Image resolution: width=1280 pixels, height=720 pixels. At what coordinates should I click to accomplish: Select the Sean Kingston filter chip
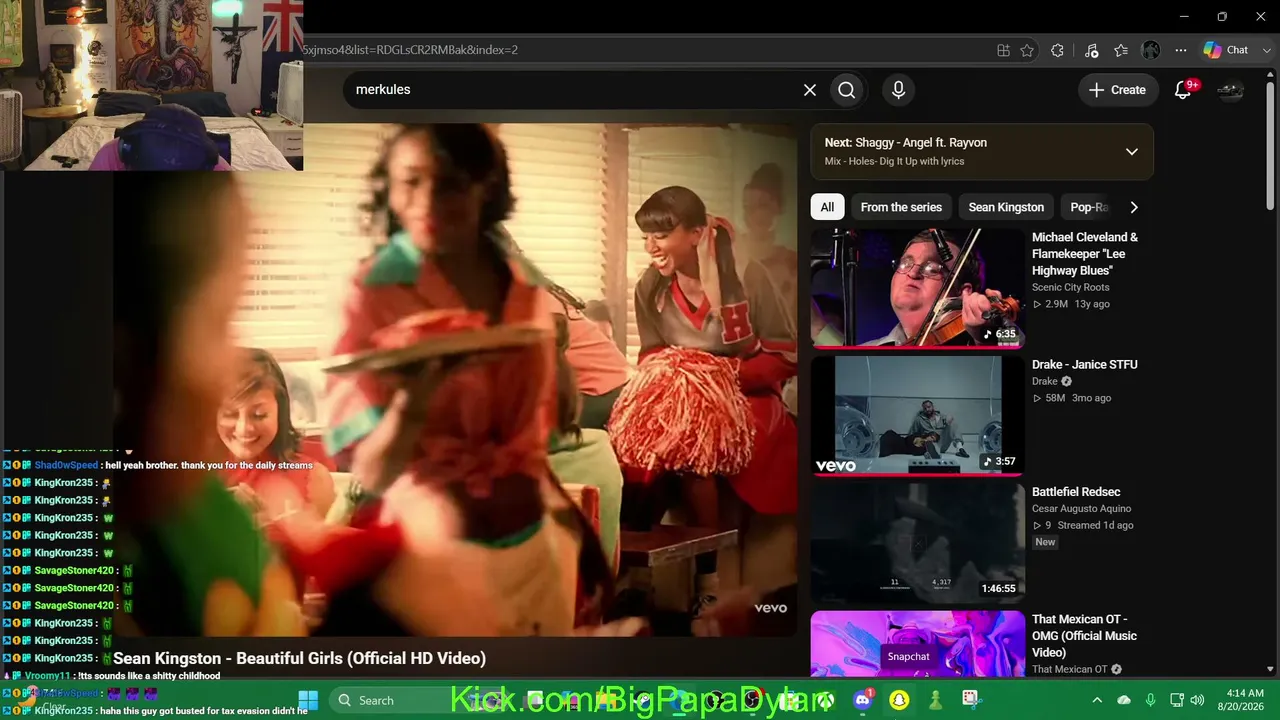pos(1006,207)
